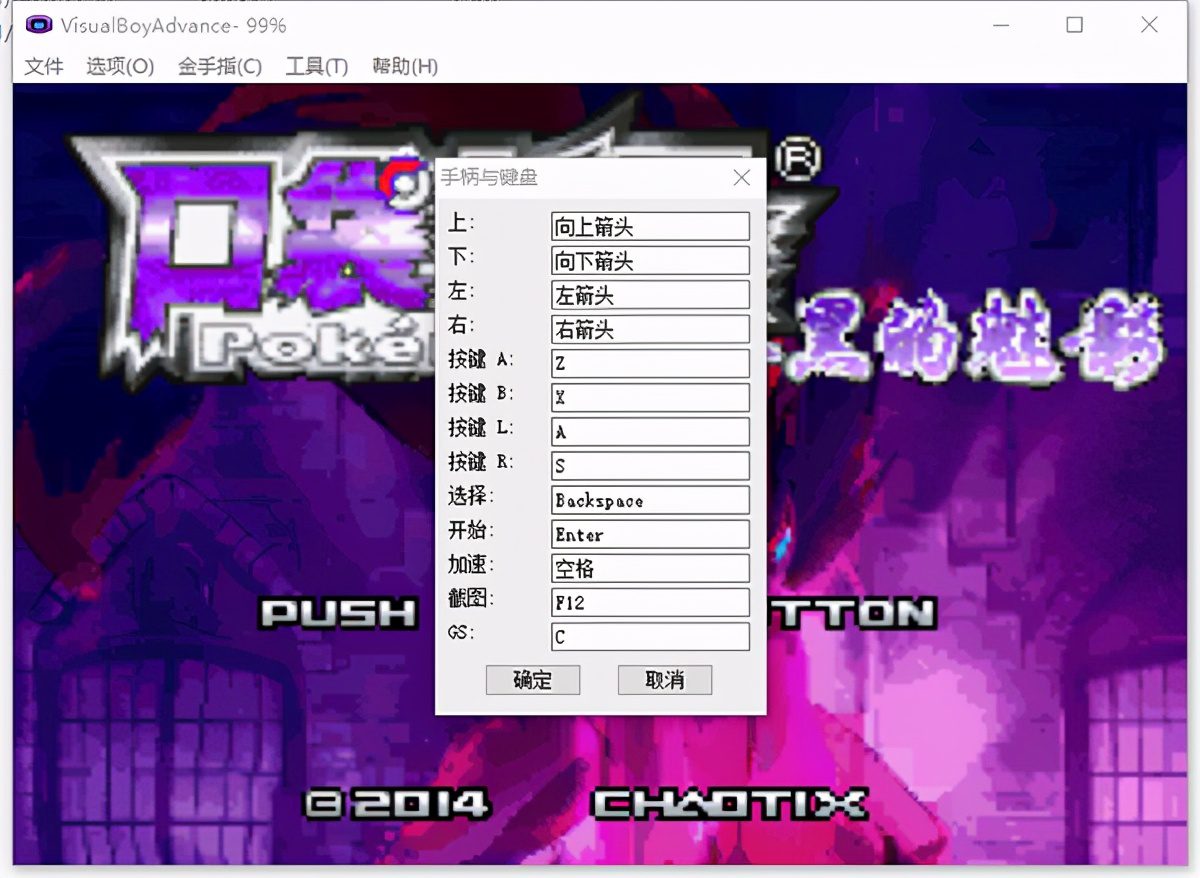Click the 确定 button
Image resolution: width=1200 pixels, height=878 pixels.
point(533,680)
